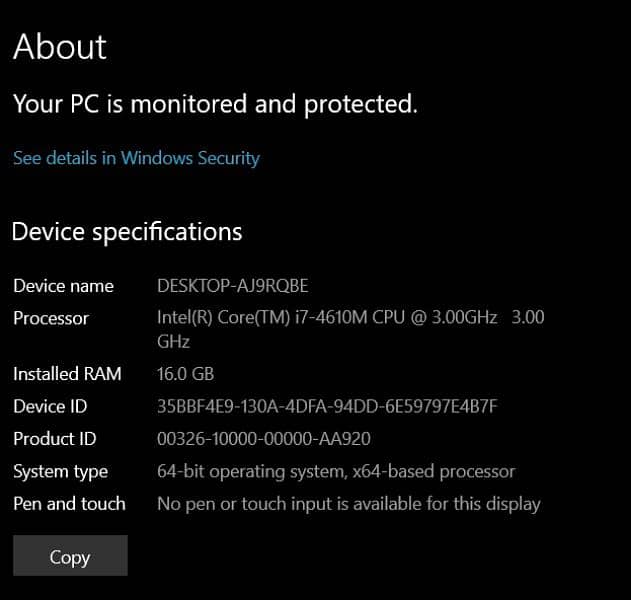631x600 pixels.
Task: Click 'Your PC is monitored and protected' text
Action: pyautogui.click(x=214, y=103)
